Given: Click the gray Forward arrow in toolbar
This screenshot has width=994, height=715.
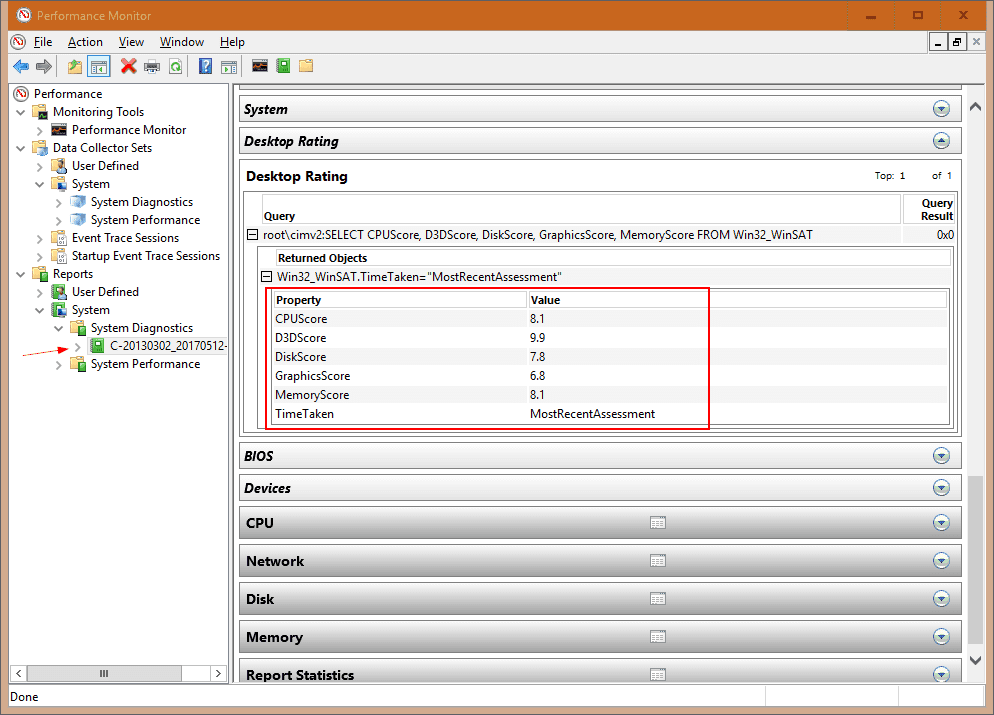Looking at the screenshot, I should click(x=44, y=66).
